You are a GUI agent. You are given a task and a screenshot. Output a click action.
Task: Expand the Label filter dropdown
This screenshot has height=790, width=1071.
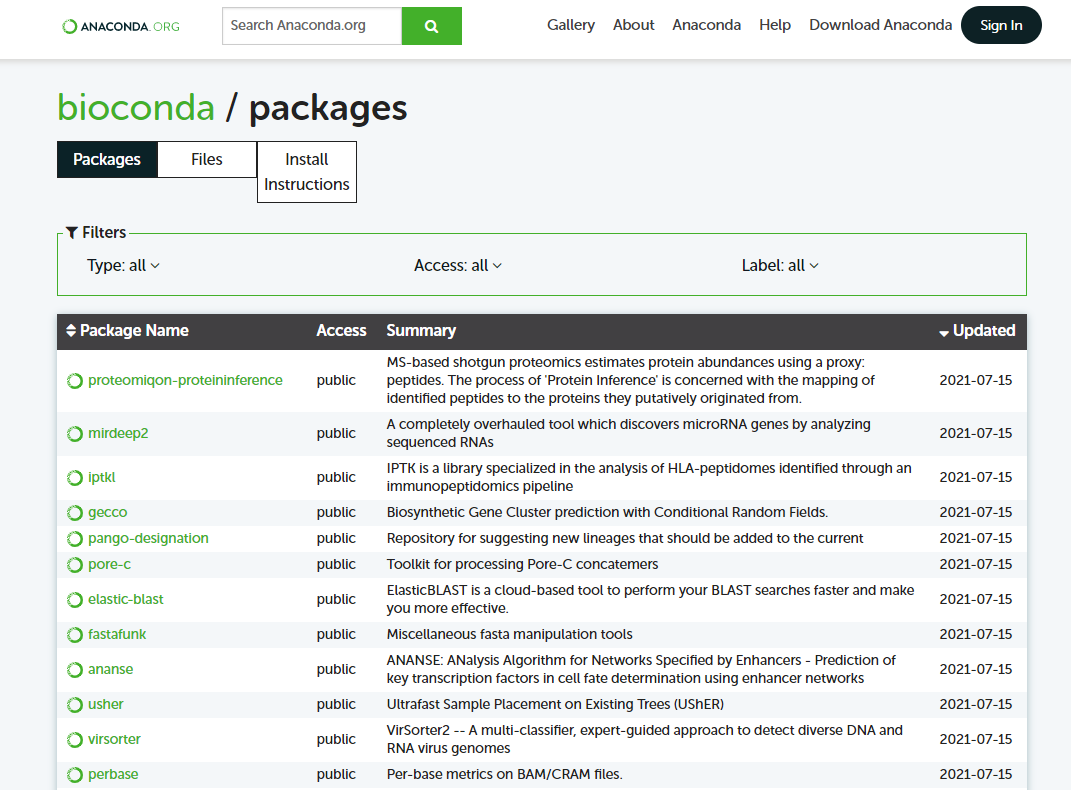tap(780, 266)
